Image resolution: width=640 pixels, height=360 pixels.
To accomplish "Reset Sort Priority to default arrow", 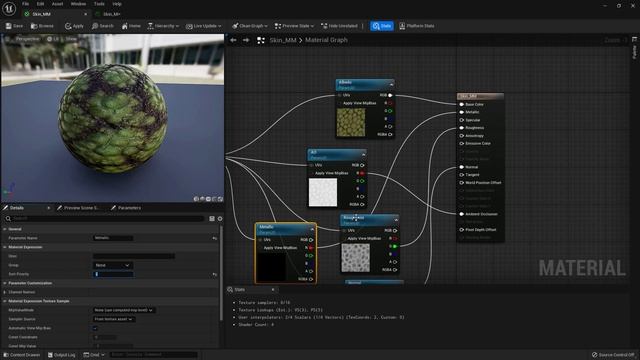I will [215, 274].
